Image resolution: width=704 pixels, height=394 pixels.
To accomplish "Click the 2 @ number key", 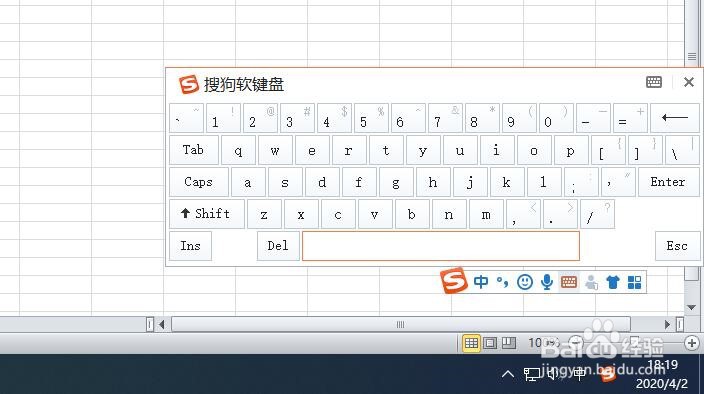I will pyautogui.click(x=260, y=118).
